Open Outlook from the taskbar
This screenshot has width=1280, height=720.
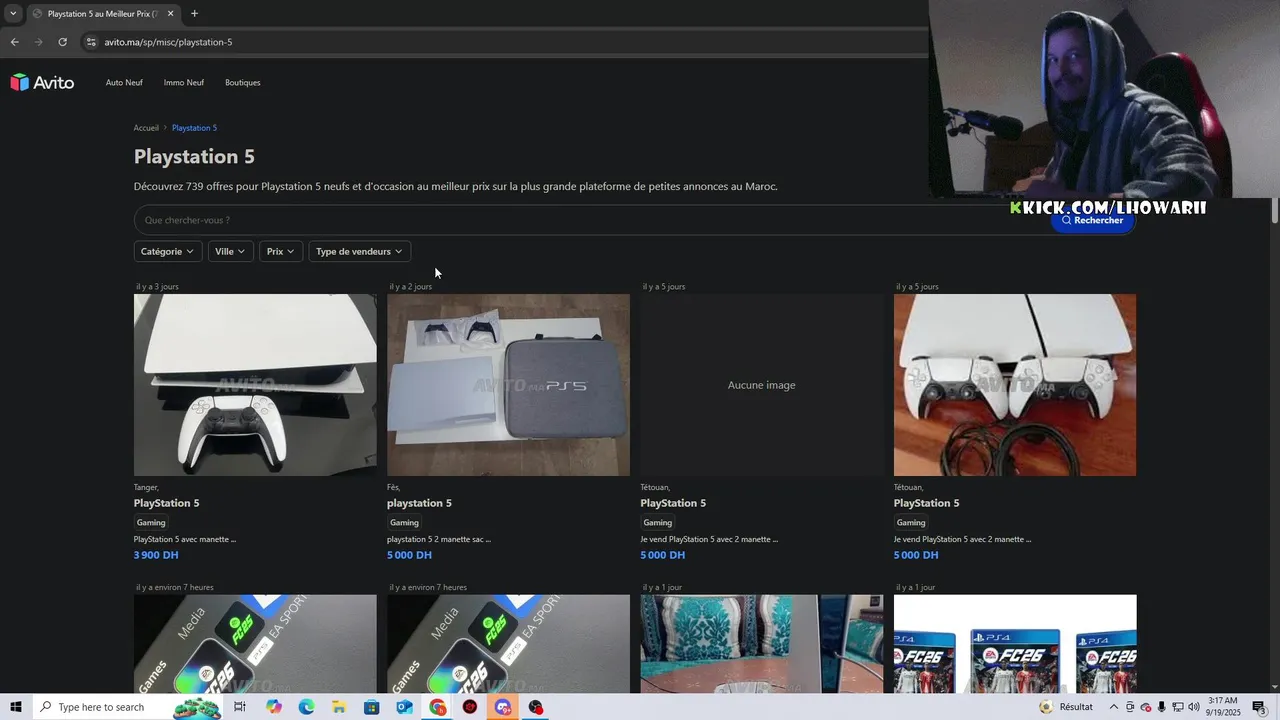404,707
